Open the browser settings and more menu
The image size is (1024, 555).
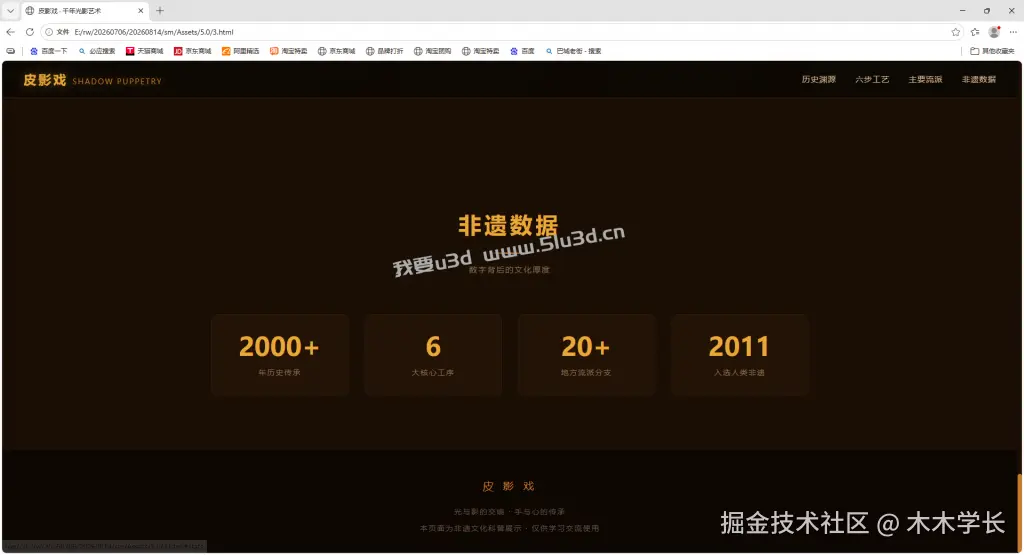tap(1013, 32)
